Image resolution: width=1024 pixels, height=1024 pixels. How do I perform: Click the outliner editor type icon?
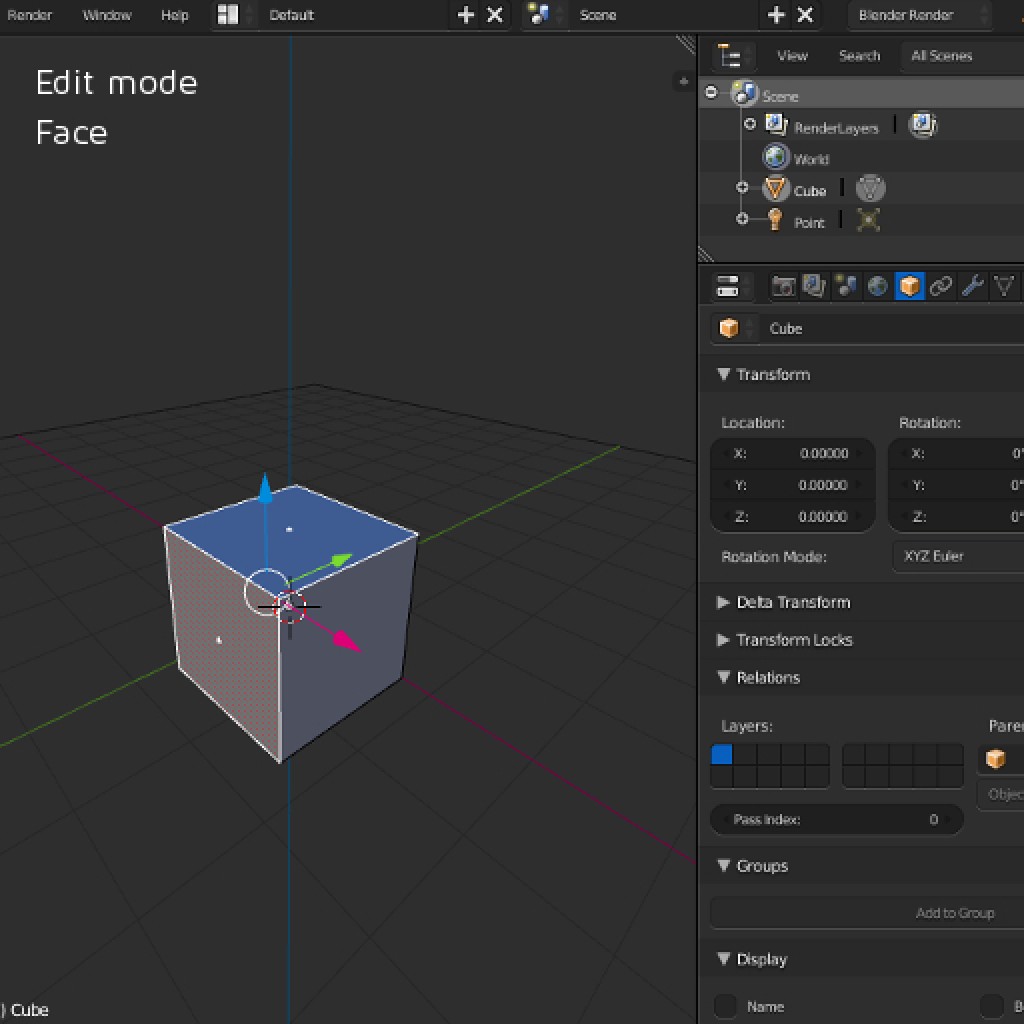click(730, 56)
